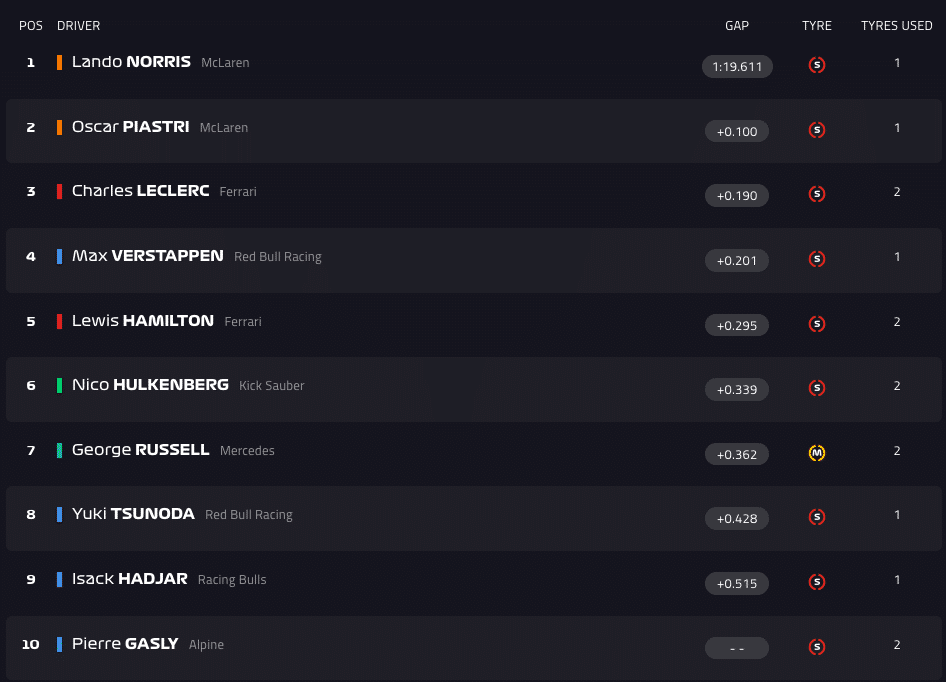Select Lewis Hamilton's row name
The height and width of the screenshot is (682, 946).
pyautogui.click(x=143, y=321)
